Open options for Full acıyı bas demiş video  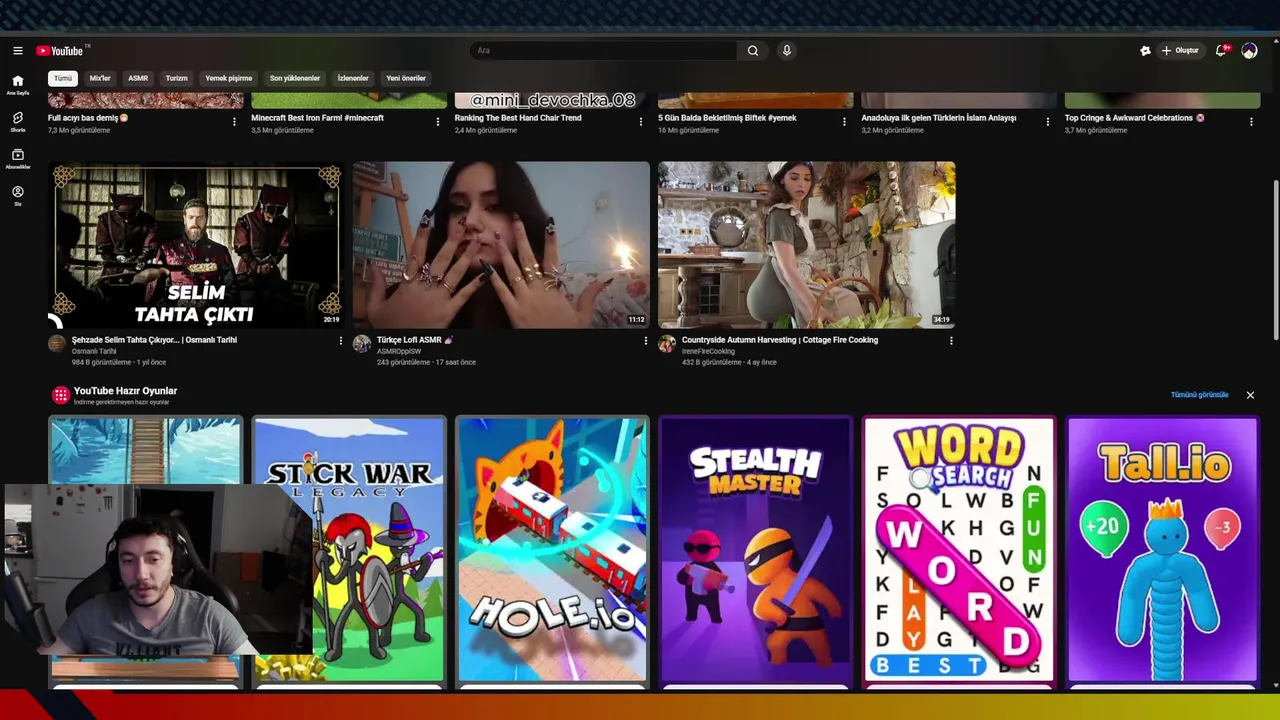pos(234,122)
